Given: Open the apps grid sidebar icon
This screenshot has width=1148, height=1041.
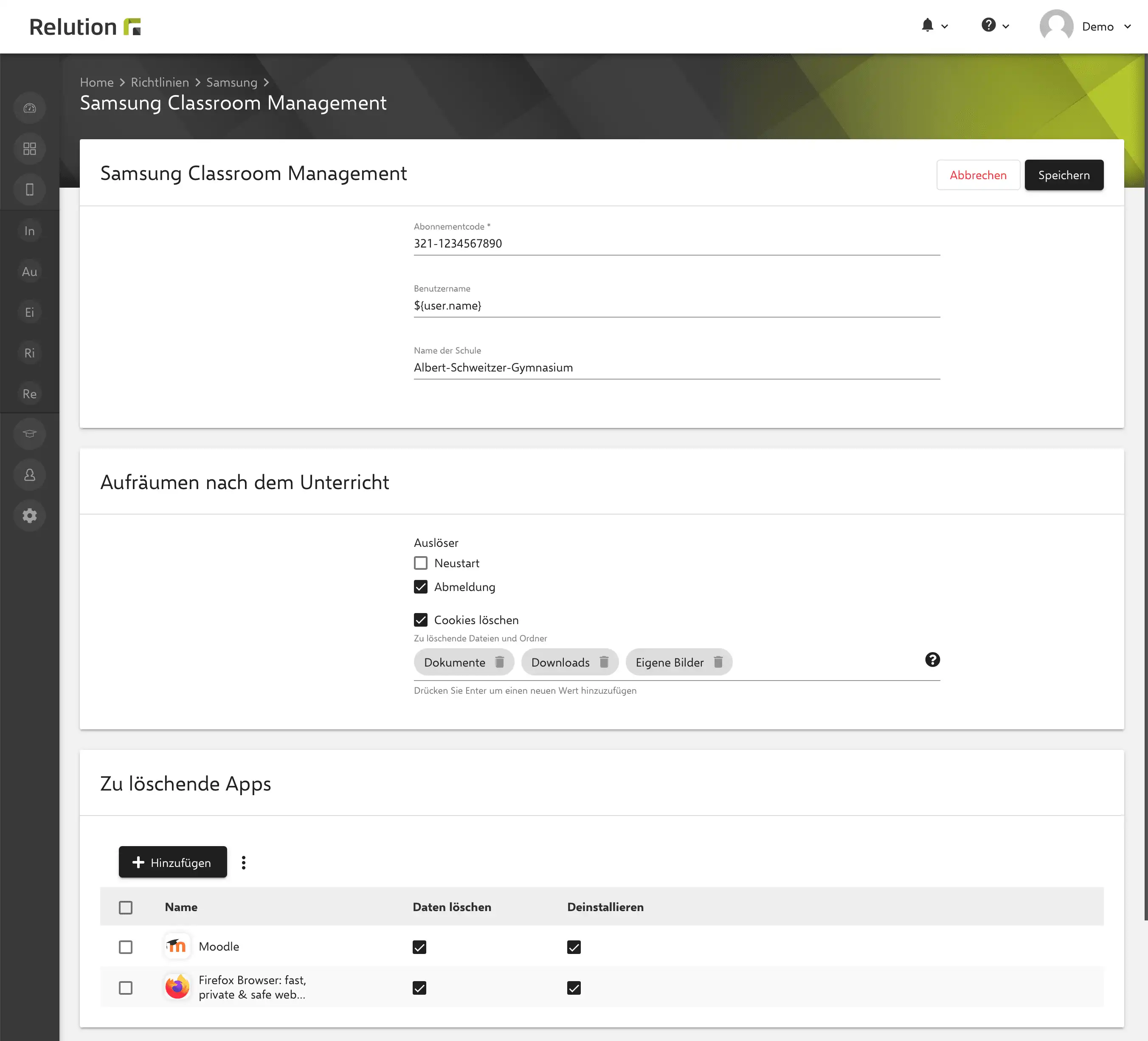Looking at the screenshot, I should click(30, 149).
